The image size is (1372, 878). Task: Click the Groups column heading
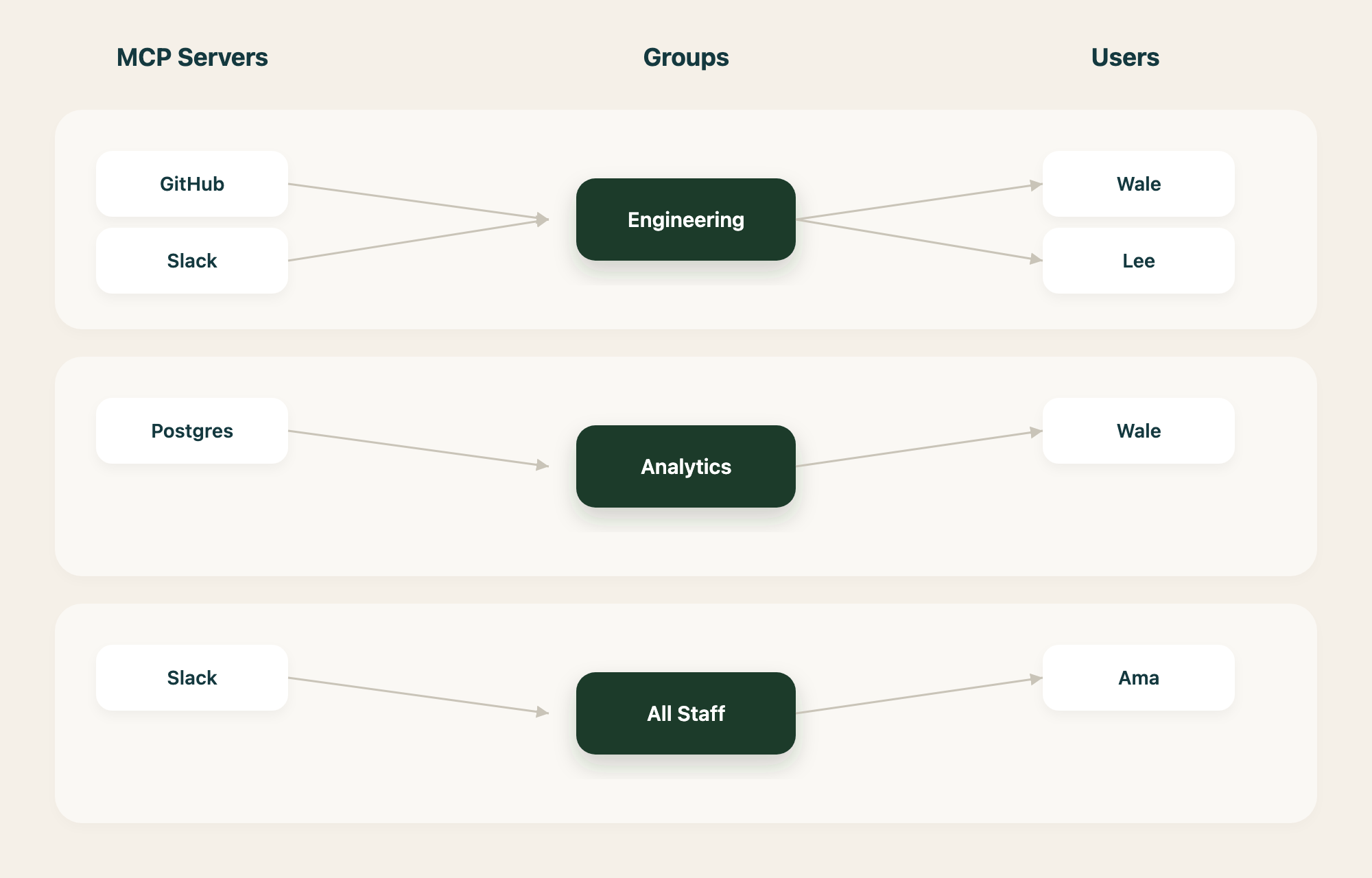tap(686, 58)
